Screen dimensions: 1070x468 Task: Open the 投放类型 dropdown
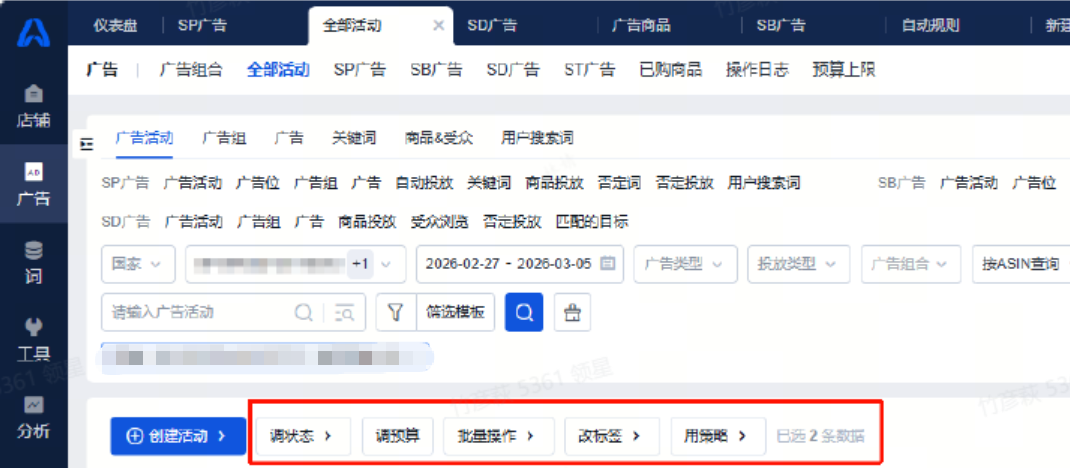click(x=798, y=264)
